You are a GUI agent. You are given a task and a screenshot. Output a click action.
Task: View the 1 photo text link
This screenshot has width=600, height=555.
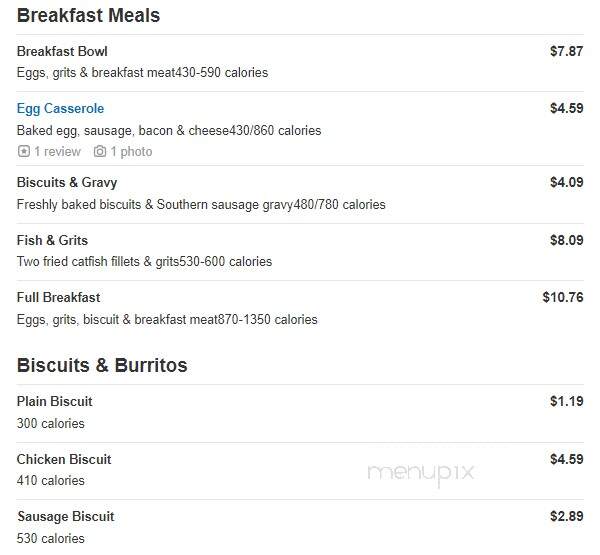[x=131, y=152]
